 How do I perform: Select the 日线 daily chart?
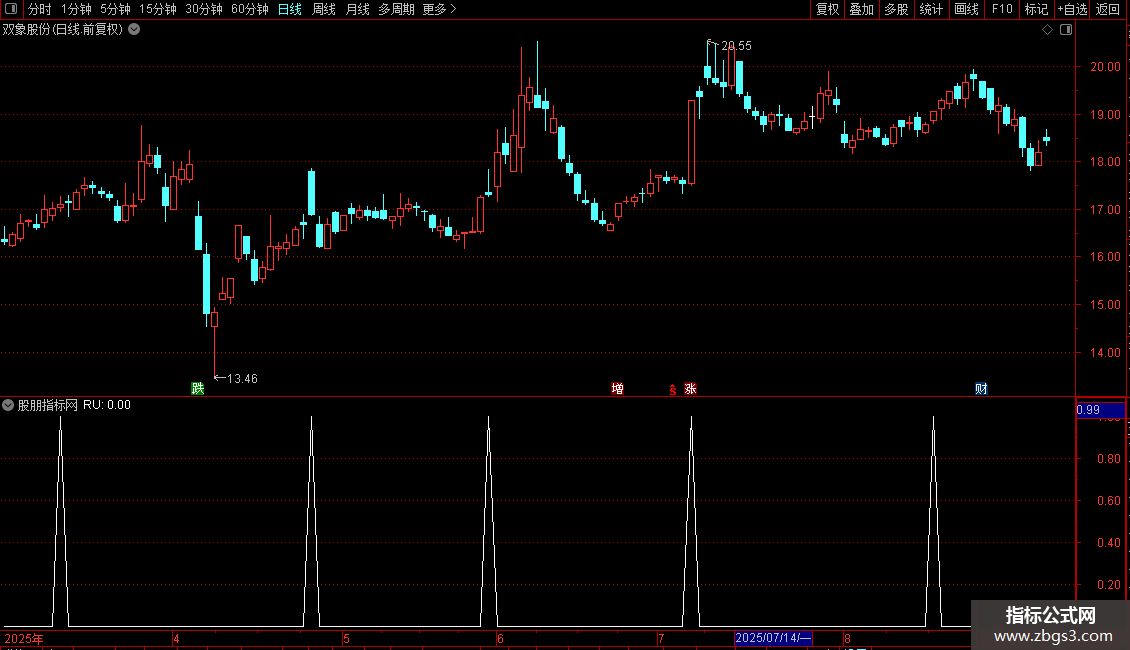point(290,9)
